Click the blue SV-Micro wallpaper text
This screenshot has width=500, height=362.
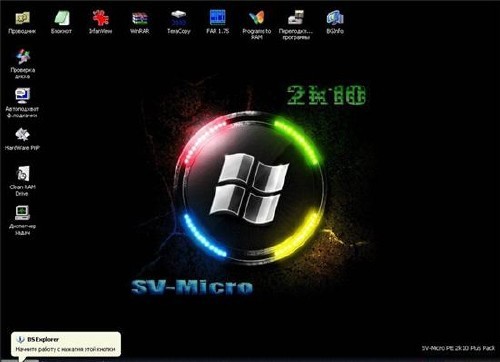pos(192,287)
